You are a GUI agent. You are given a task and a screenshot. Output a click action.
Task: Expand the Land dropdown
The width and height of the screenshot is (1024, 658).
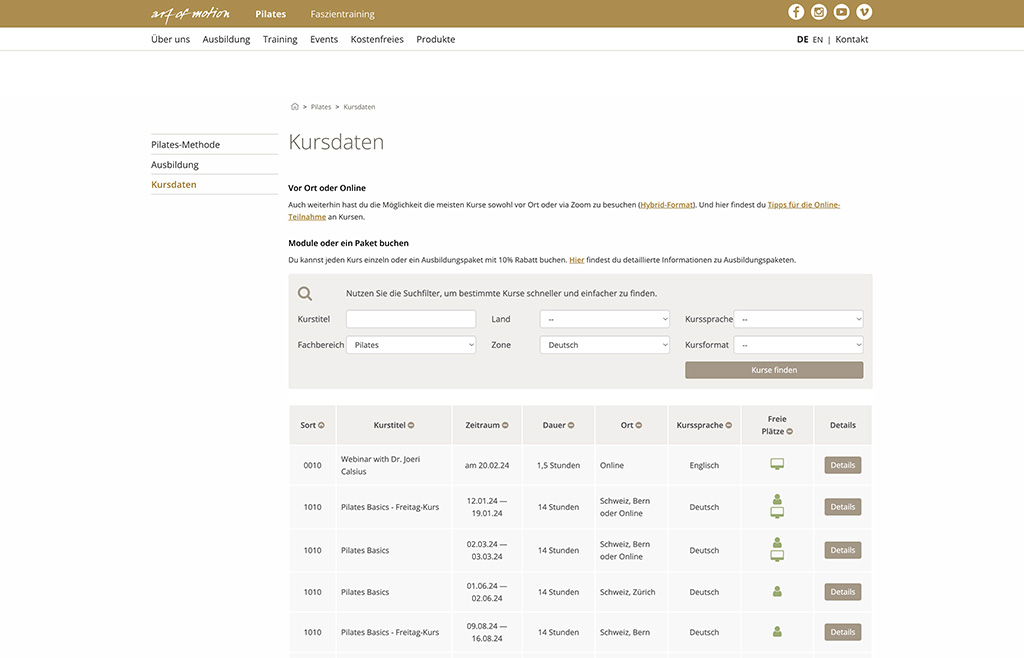coord(604,319)
